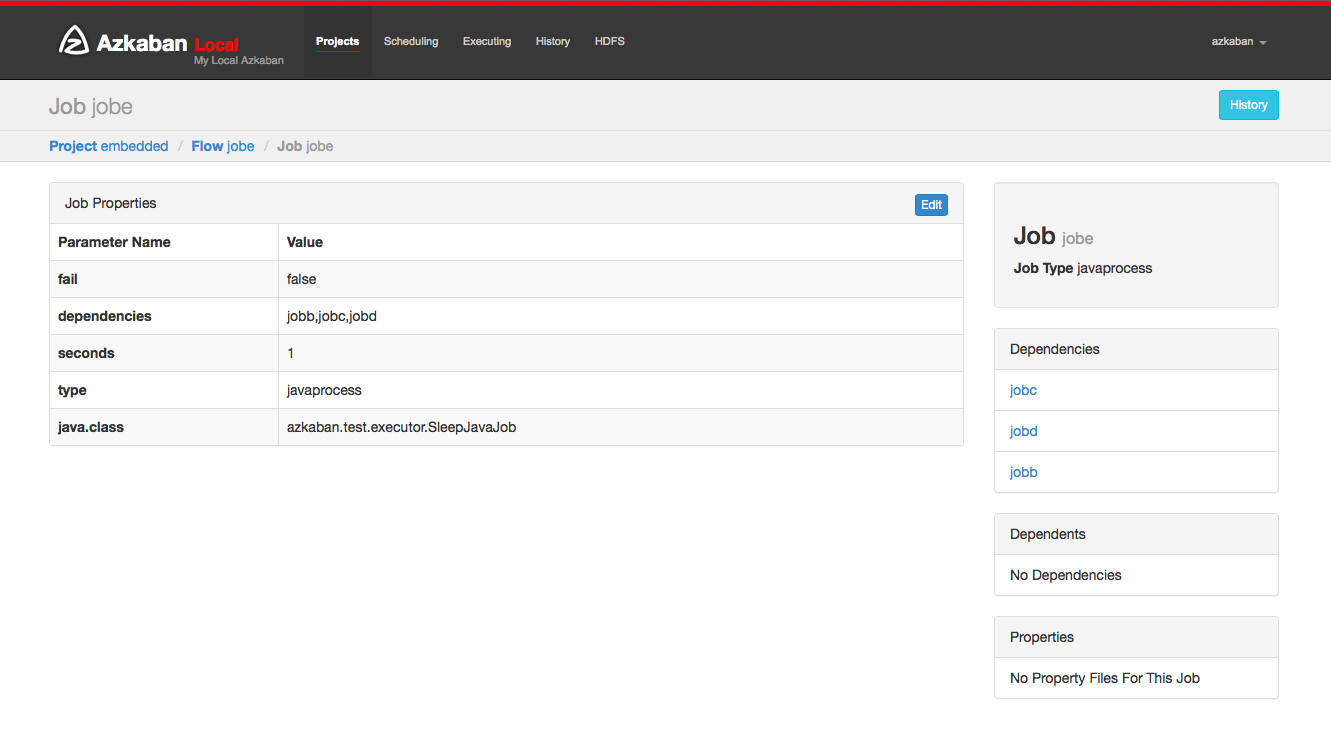Open the jobb dependency link
The height and width of the screenshot is (754, 1331).
pos(1024,472)
